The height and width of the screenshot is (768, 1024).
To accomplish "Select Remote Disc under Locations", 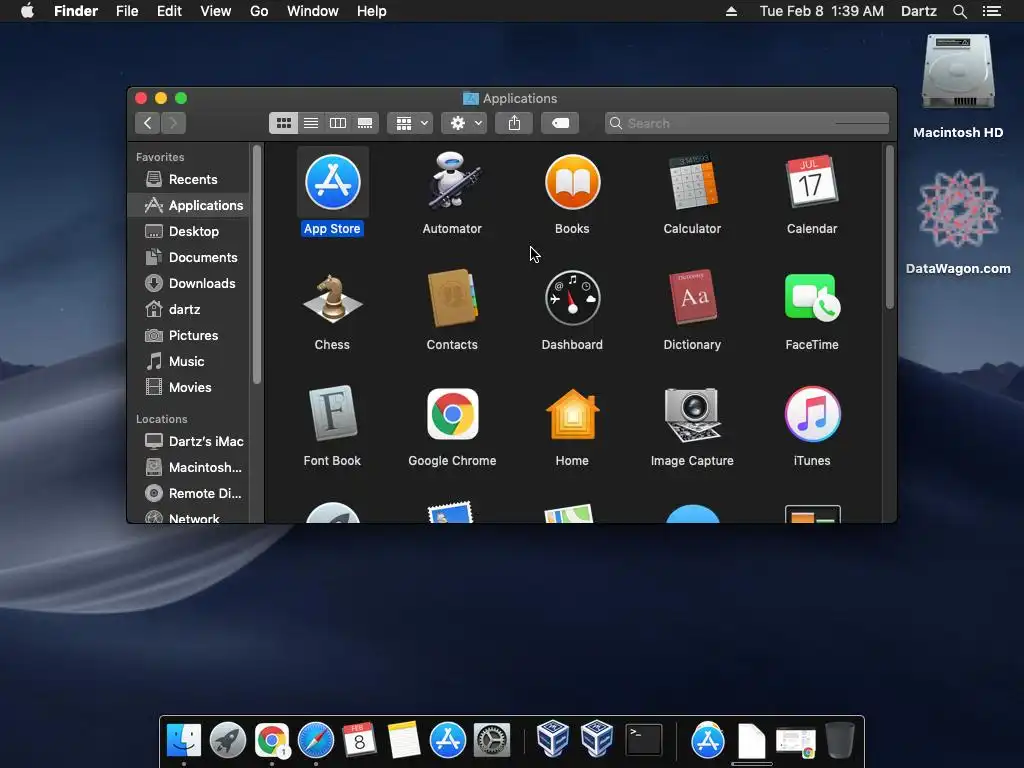I will coord(188,494).
